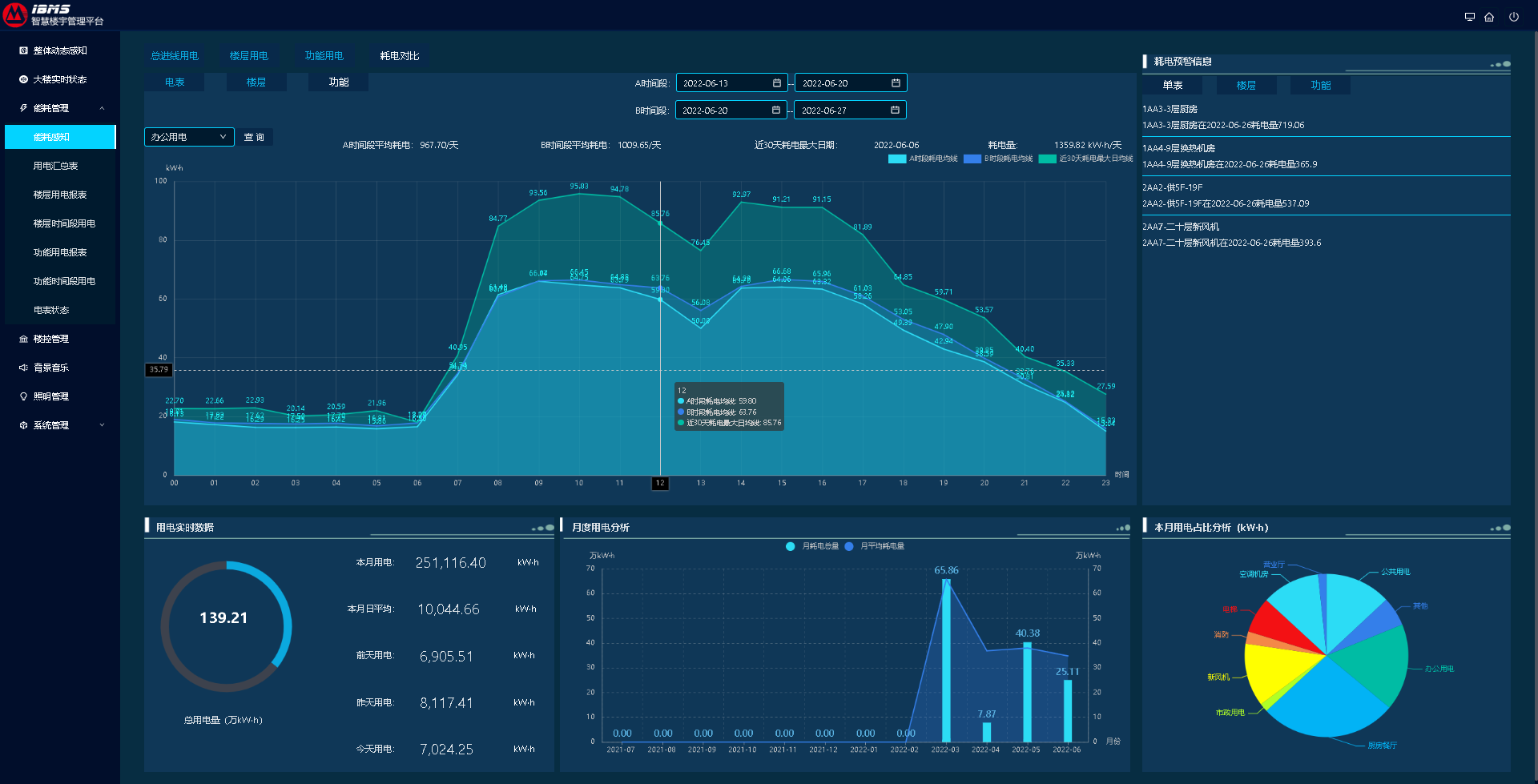Click the 照明管理 light bulb icon
The height and width of the screenshot is (784, 1538).
pos(23,396)
